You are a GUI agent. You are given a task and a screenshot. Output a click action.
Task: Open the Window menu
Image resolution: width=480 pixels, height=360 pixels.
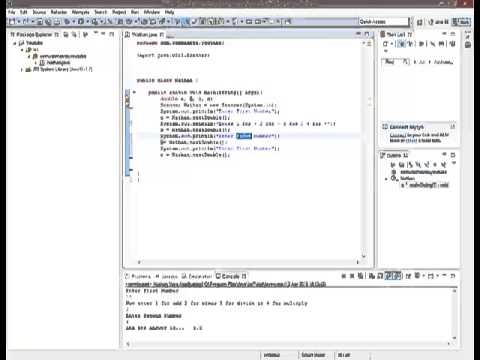152,12
